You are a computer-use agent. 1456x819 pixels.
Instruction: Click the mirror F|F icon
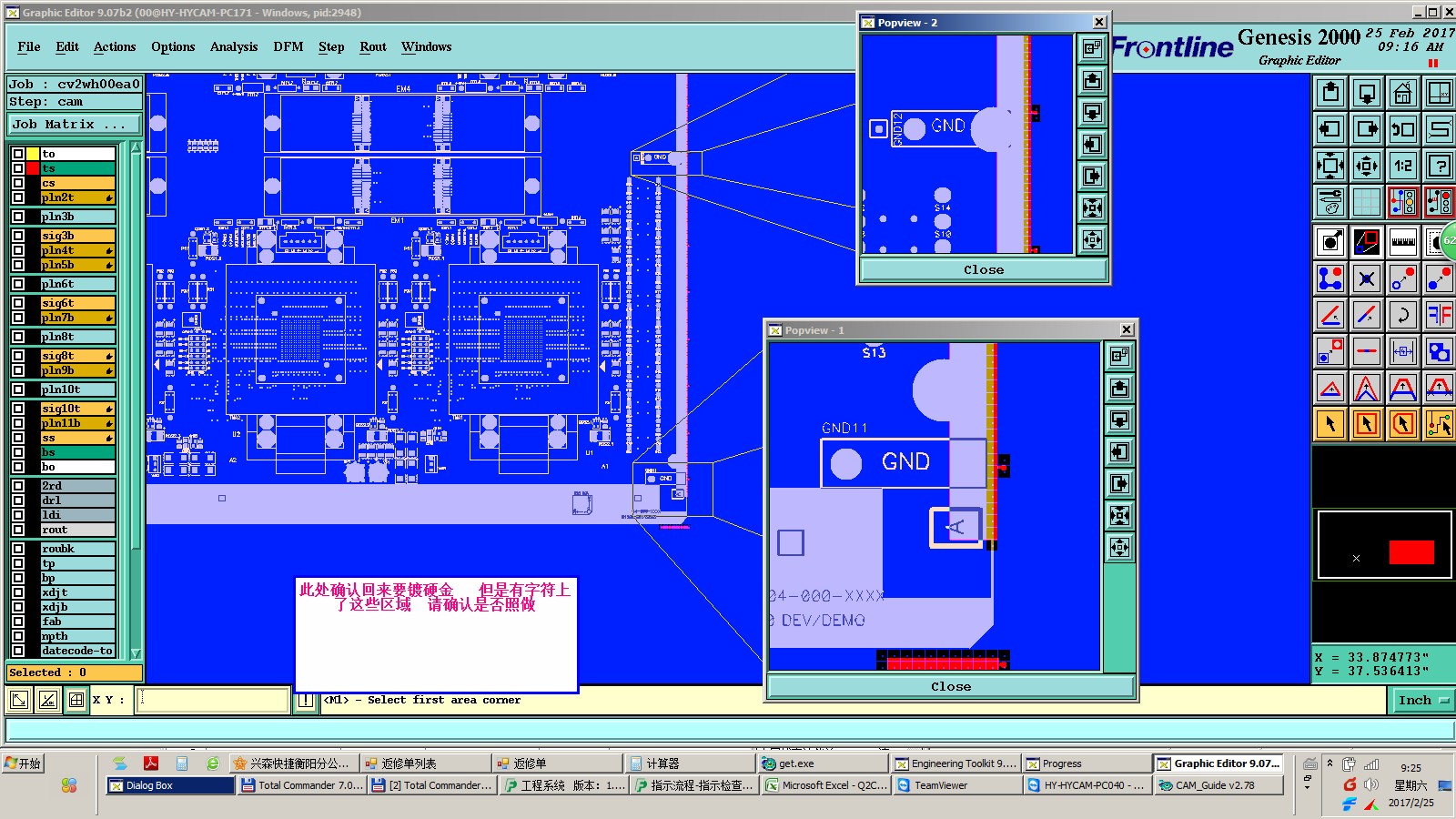[x=1439, y=315]
